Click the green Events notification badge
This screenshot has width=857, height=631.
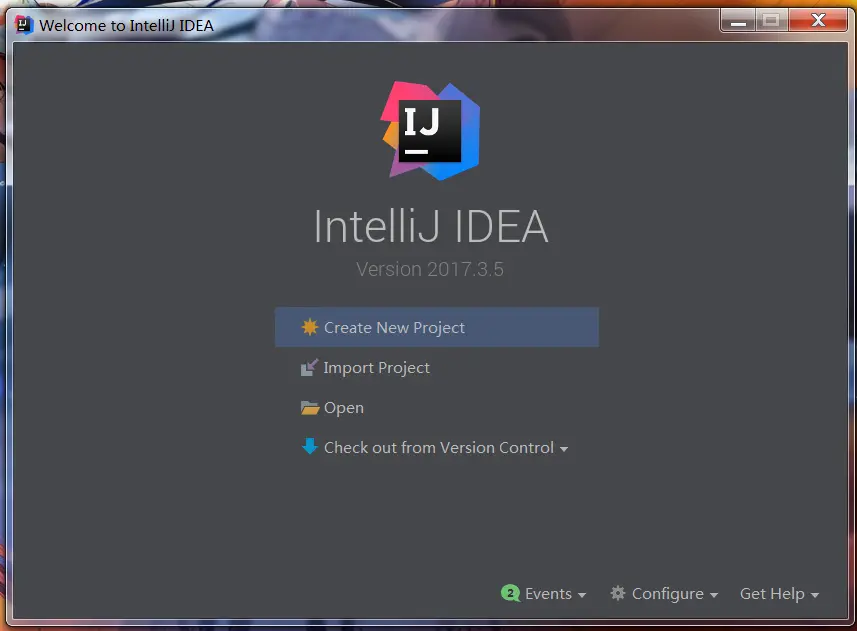pyautogui.click(x=510, y=593)
